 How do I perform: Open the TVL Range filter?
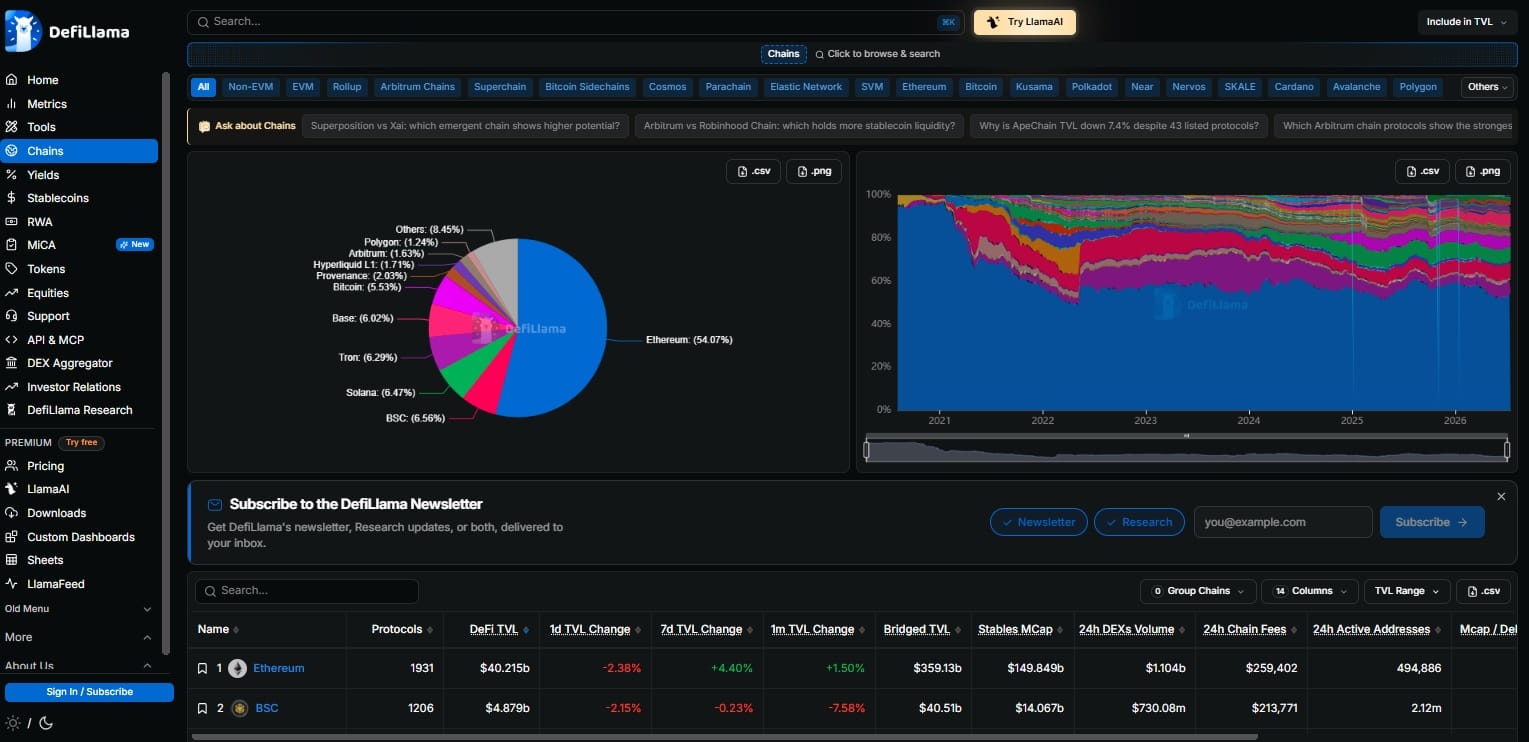[x=1407, y=591]
